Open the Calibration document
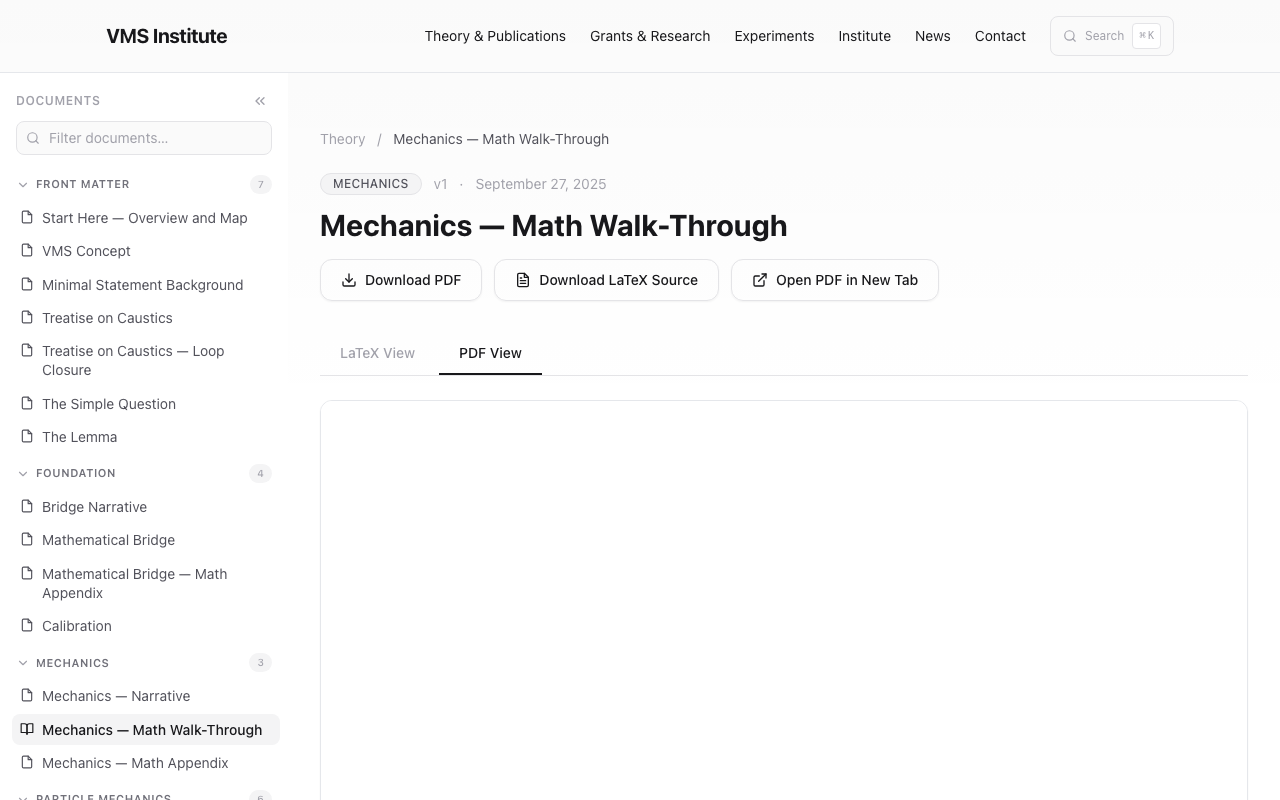Screen dimensions: 1280x800 (x=146, y=626)
